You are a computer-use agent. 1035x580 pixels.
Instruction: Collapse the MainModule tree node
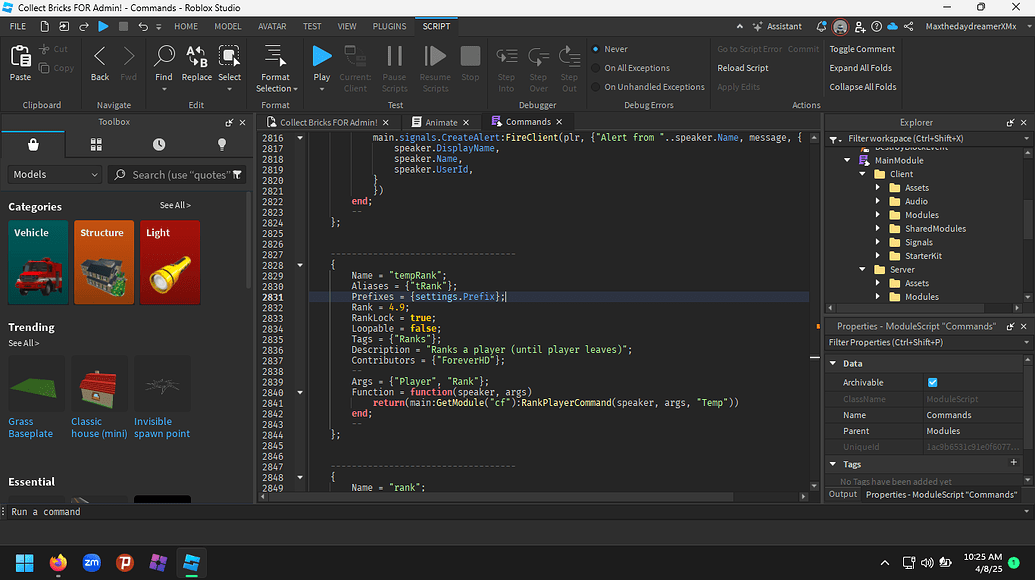pos(847,160)
